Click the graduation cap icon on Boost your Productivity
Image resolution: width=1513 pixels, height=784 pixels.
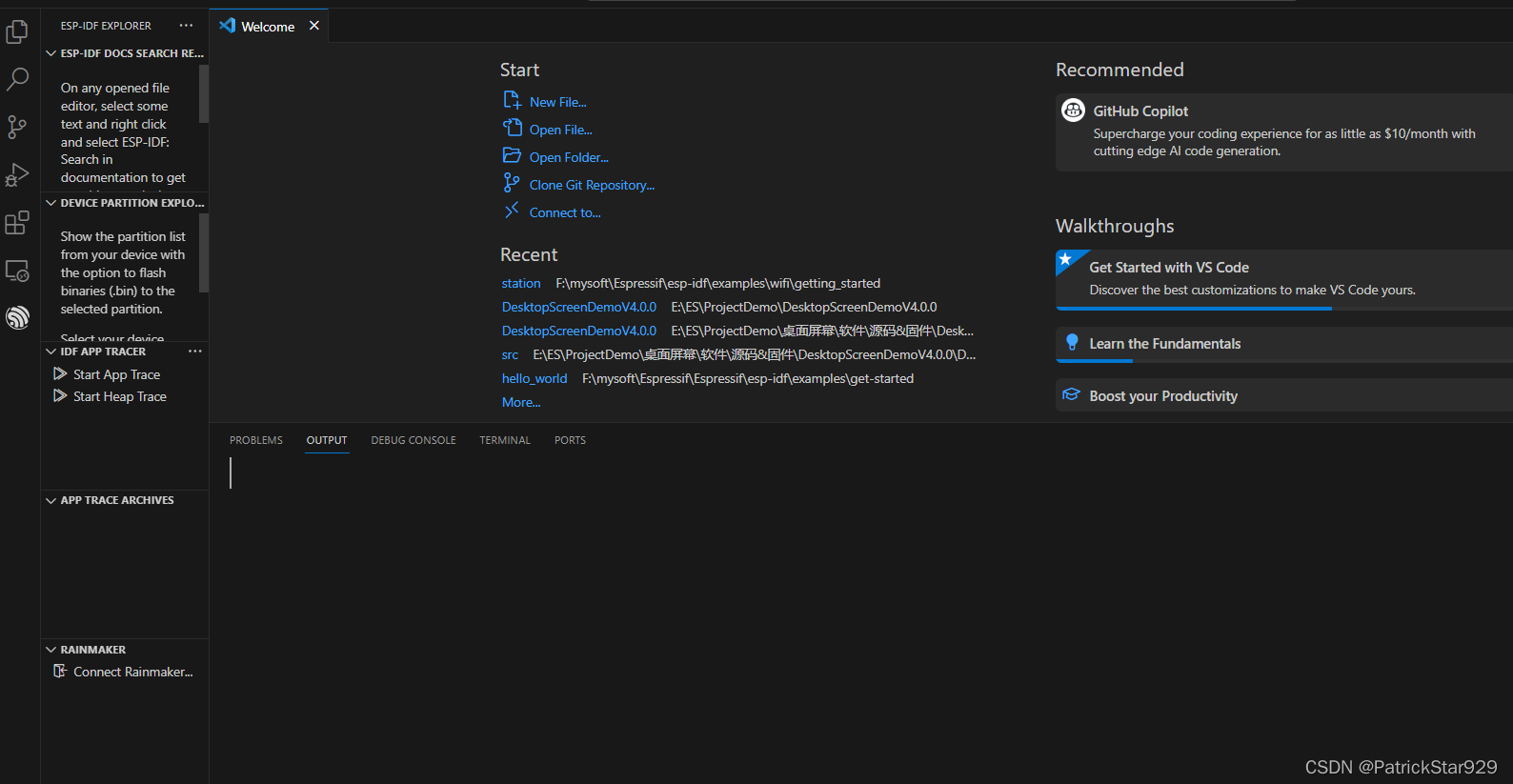(1071, 394)
